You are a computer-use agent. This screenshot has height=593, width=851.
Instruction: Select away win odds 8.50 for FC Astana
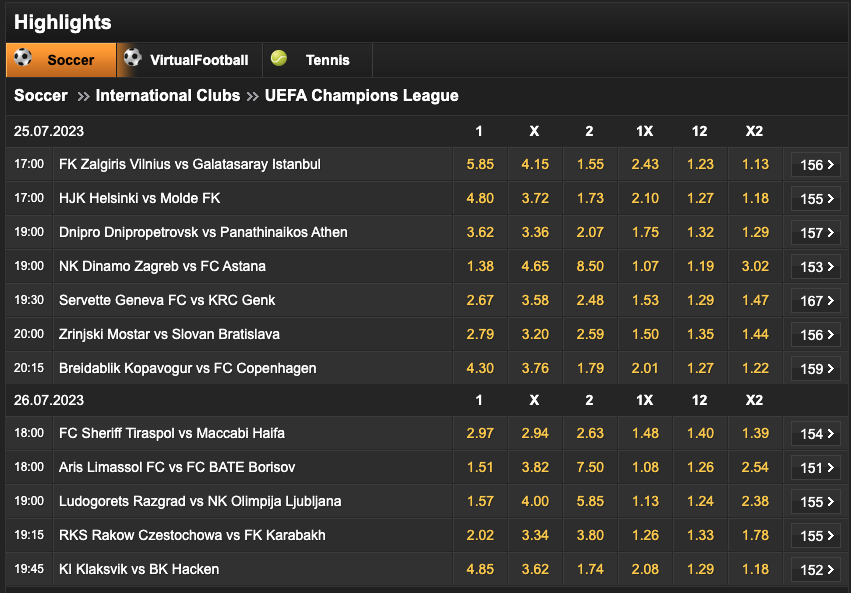(590, 266)
